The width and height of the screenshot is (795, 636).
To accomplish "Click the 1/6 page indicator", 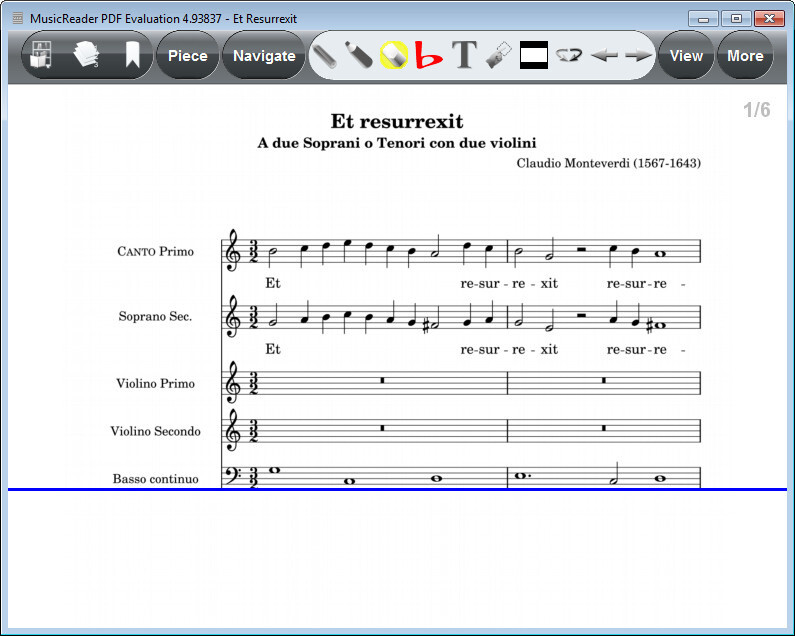I will pos(756,110).
